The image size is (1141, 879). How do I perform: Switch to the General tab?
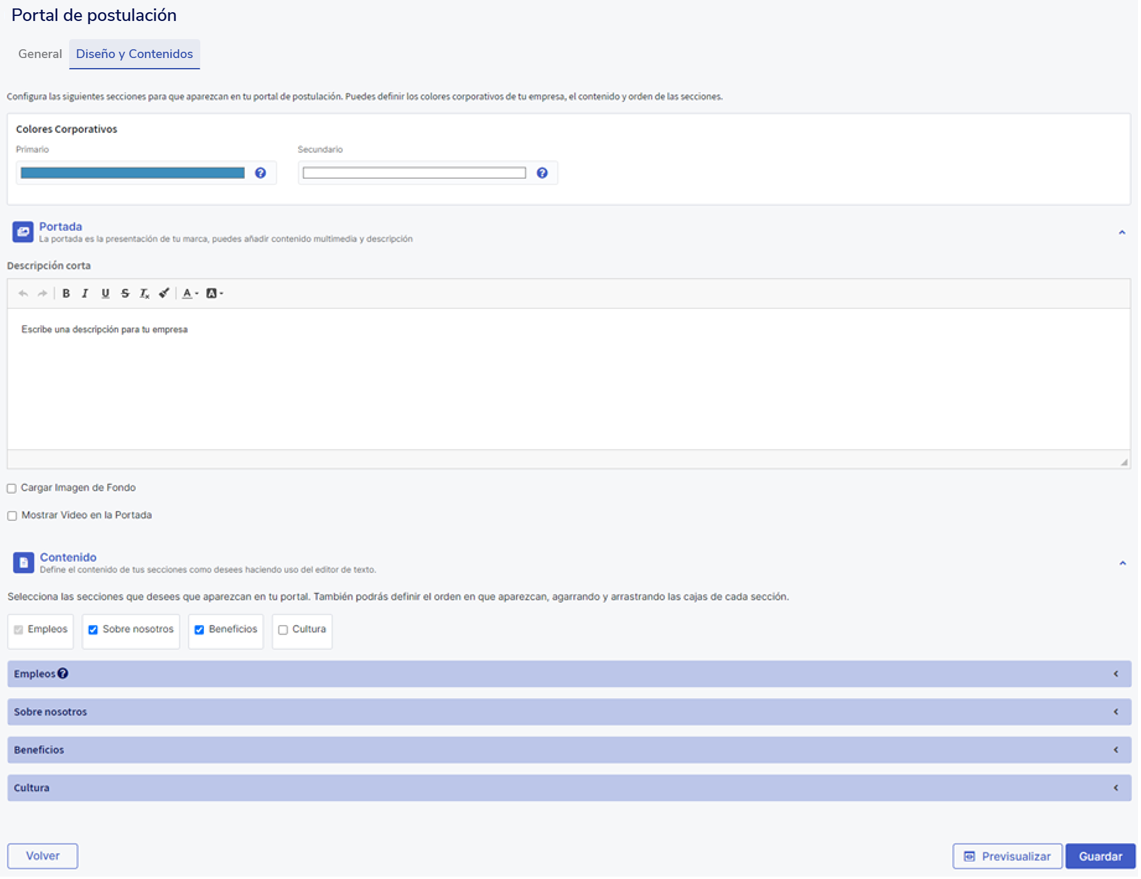pos(40,54)
